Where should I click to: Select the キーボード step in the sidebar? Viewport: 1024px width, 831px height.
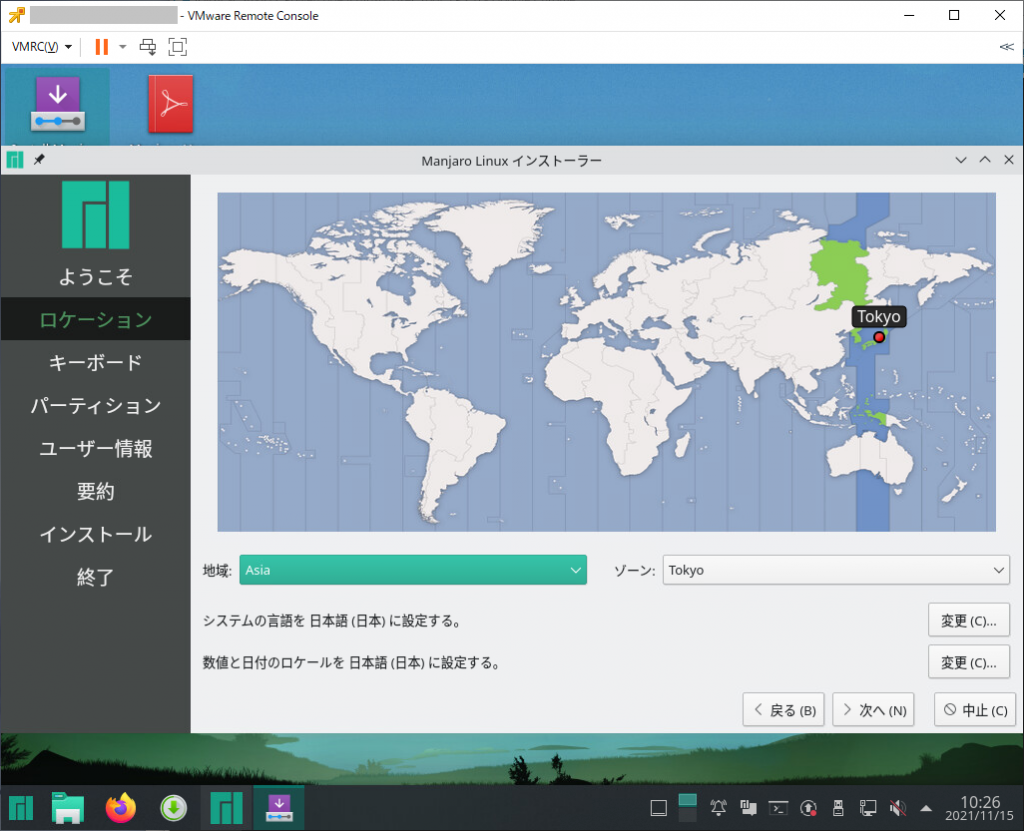(x=95, y=363)
